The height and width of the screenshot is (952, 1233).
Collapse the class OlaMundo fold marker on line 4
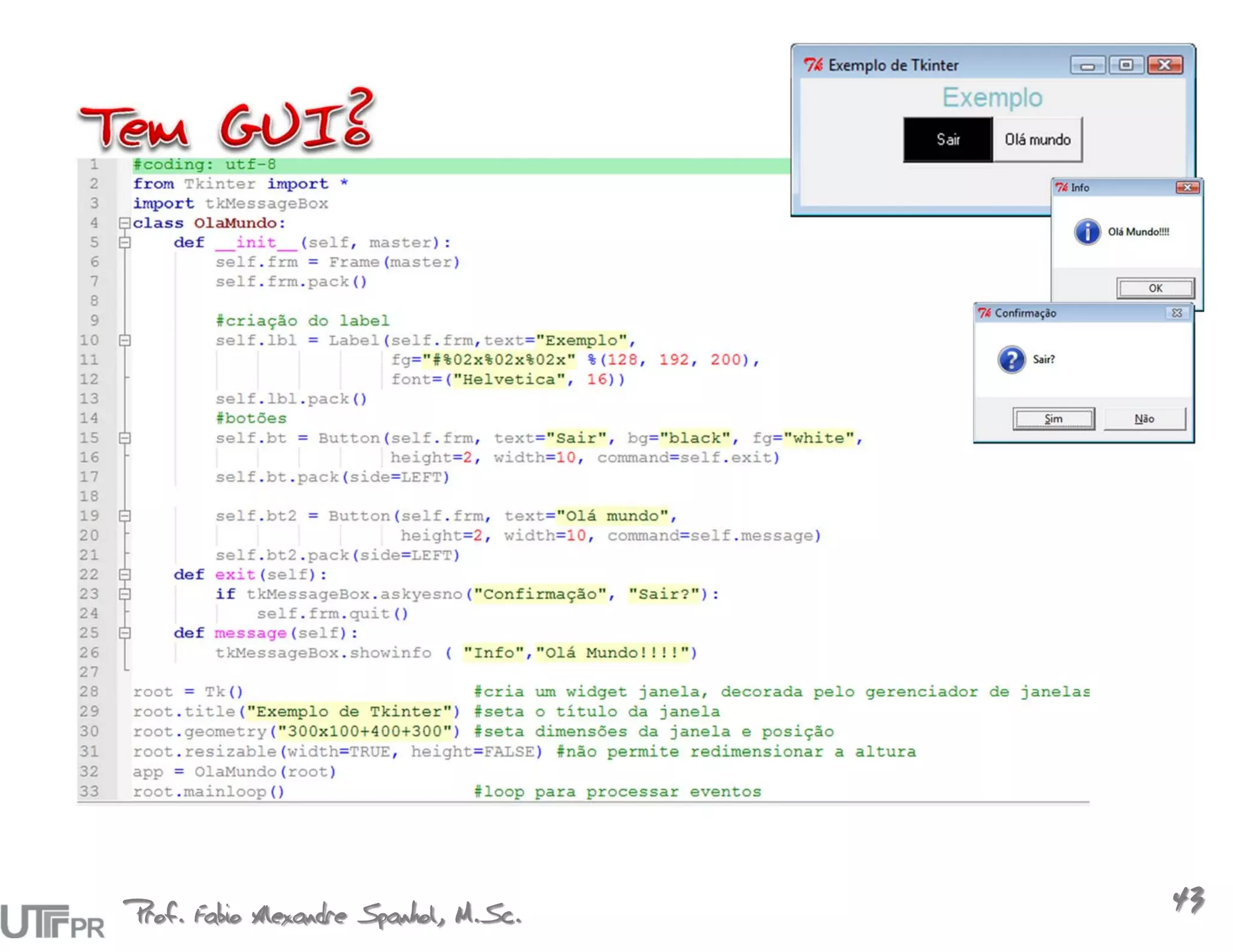125,223
